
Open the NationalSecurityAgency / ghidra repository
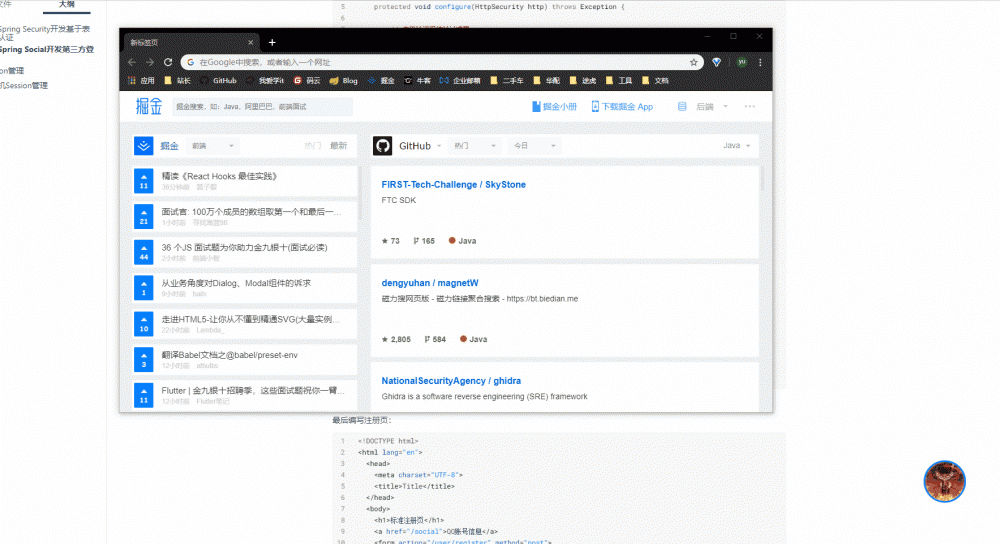[x=451, y=381]
